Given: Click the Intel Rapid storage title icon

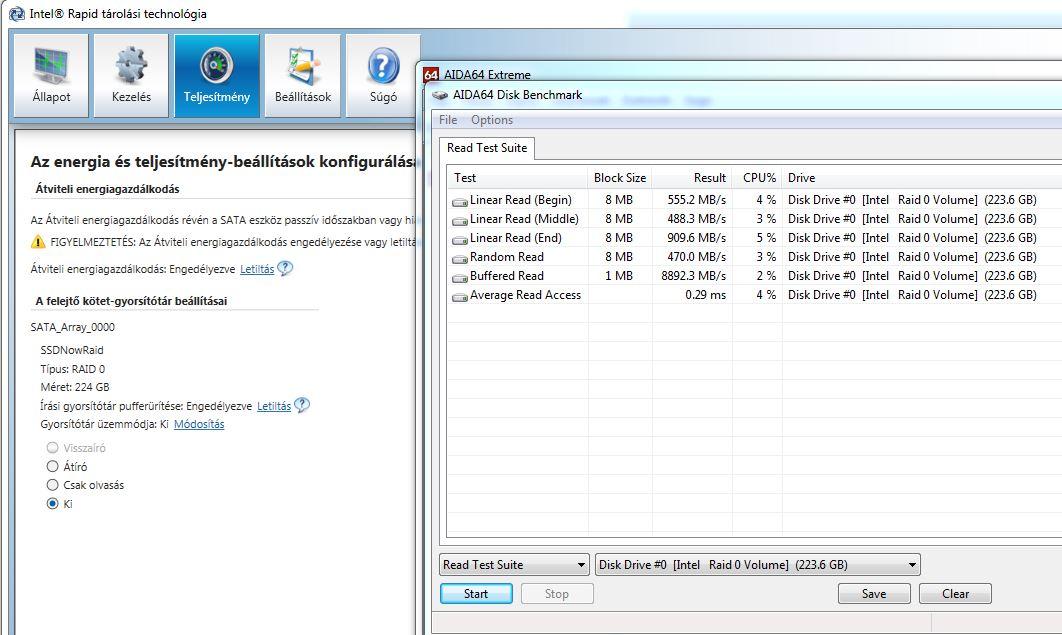Looking at the screenshot, I should pos(16,14).
